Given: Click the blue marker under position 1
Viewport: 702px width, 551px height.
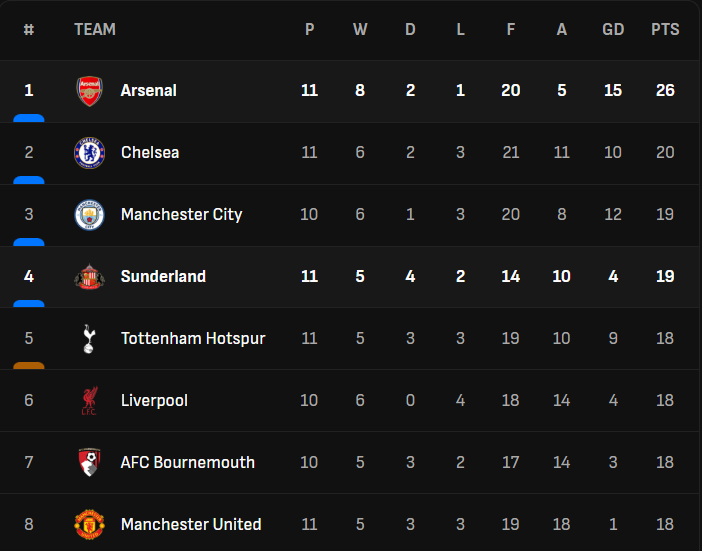Looking at the screenshot, I should coord(29,118).
